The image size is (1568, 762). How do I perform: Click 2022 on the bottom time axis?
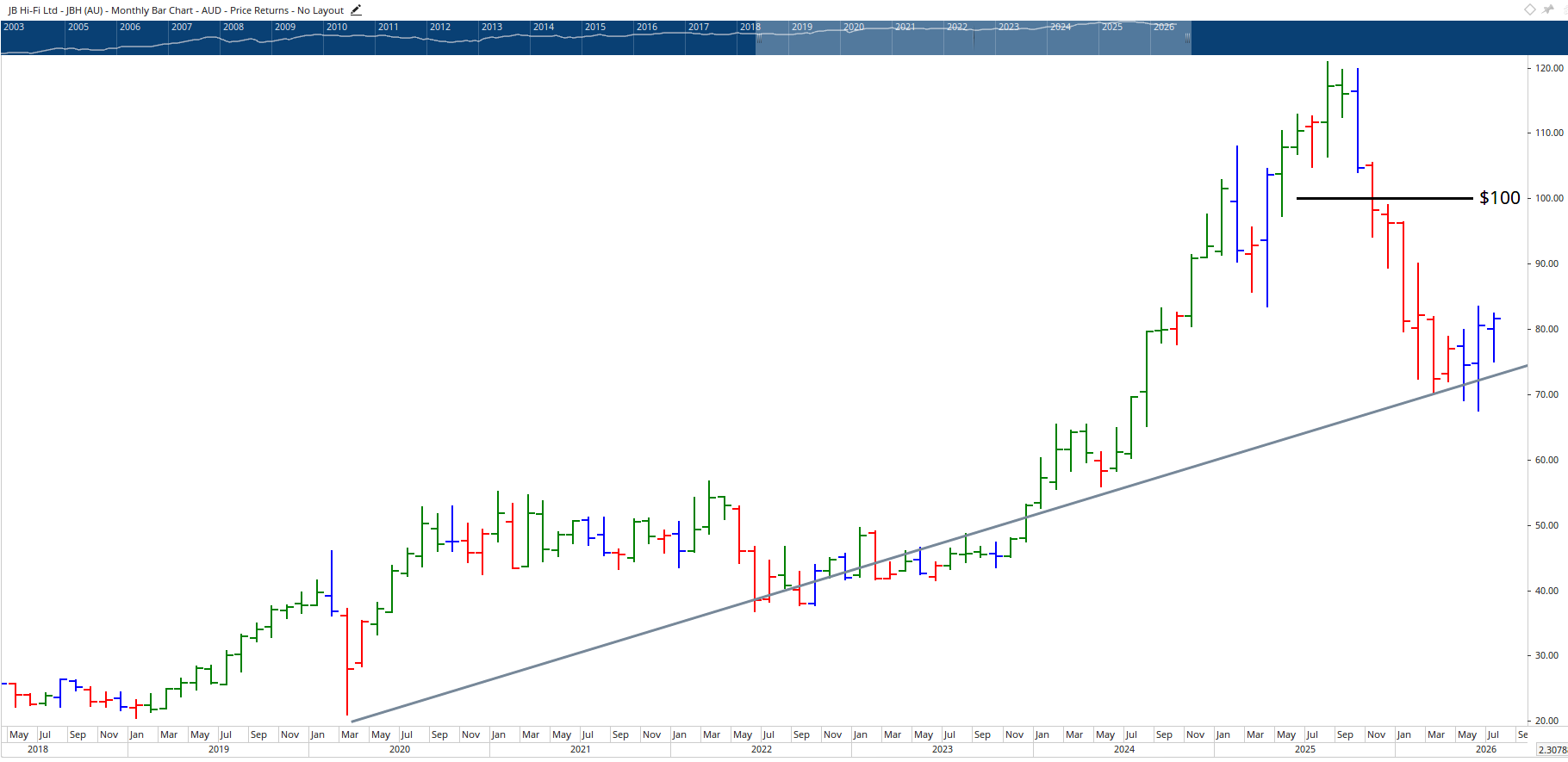(x=762, y=749)
